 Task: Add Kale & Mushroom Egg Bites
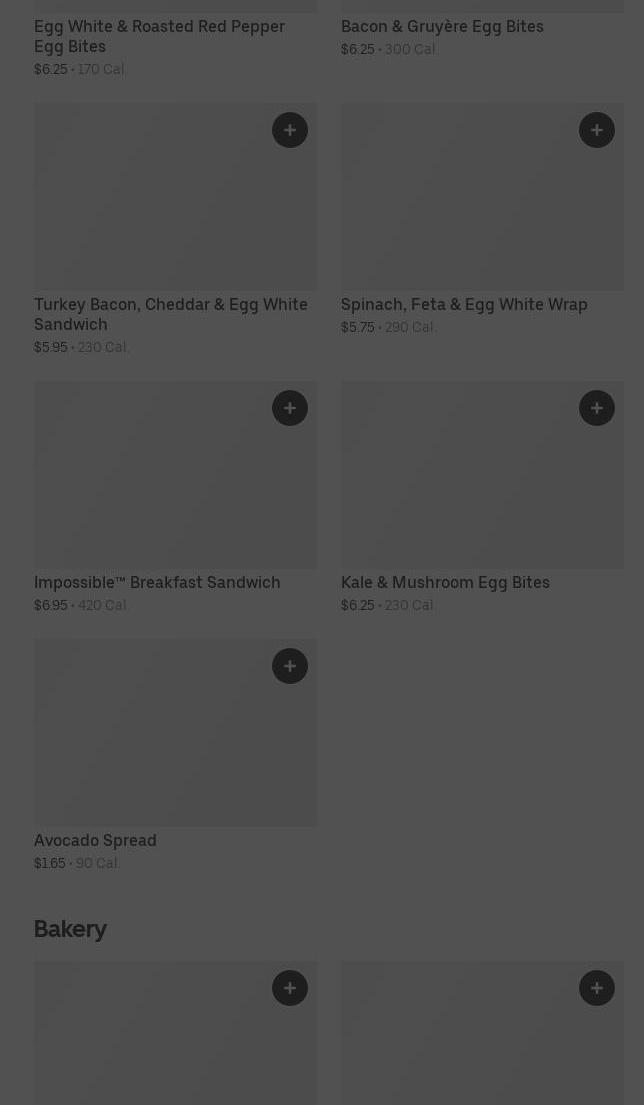(x=597, y=408)
